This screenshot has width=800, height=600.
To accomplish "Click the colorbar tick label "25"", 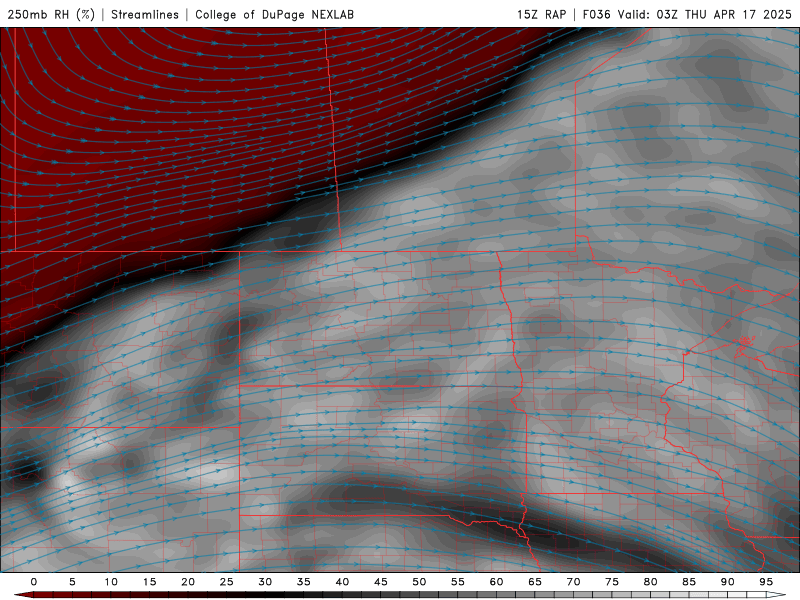I will pyautogui.click(x=227, y=582).
